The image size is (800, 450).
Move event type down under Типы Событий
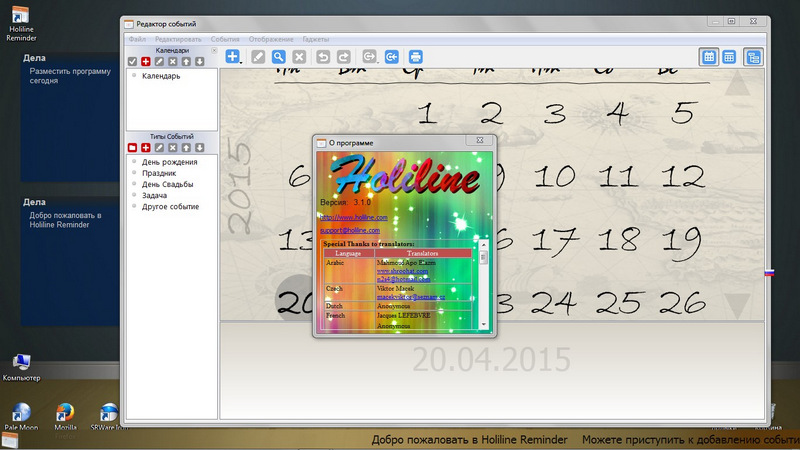coord(199,147)
